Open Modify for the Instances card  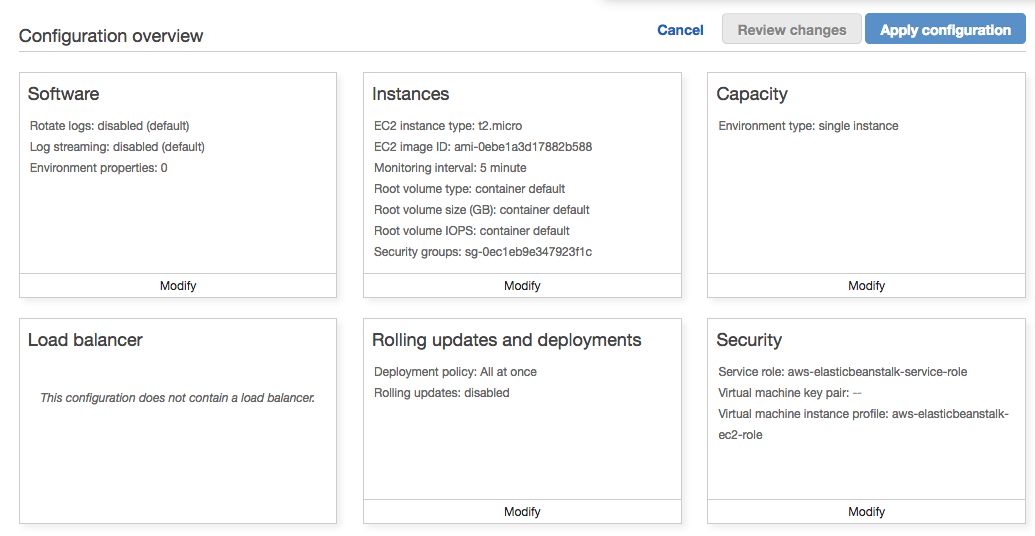click(x=522, y=286)
